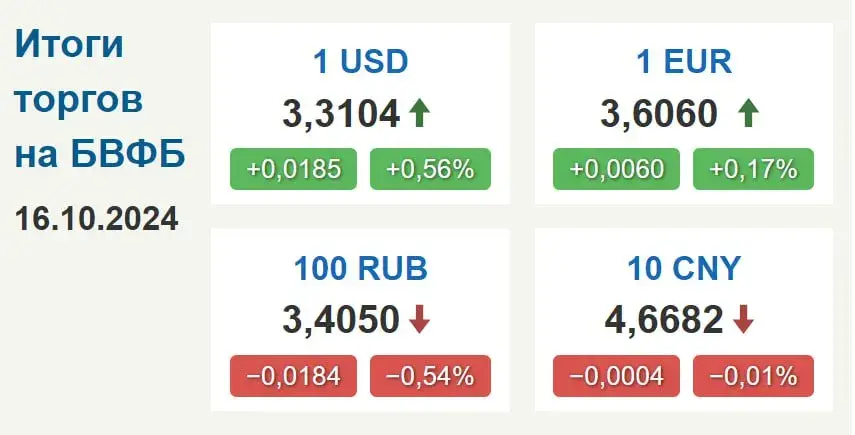Click the green up arrow beside EUR rate
The height and width of the screenshot is (435, 855).
(747, 114)
